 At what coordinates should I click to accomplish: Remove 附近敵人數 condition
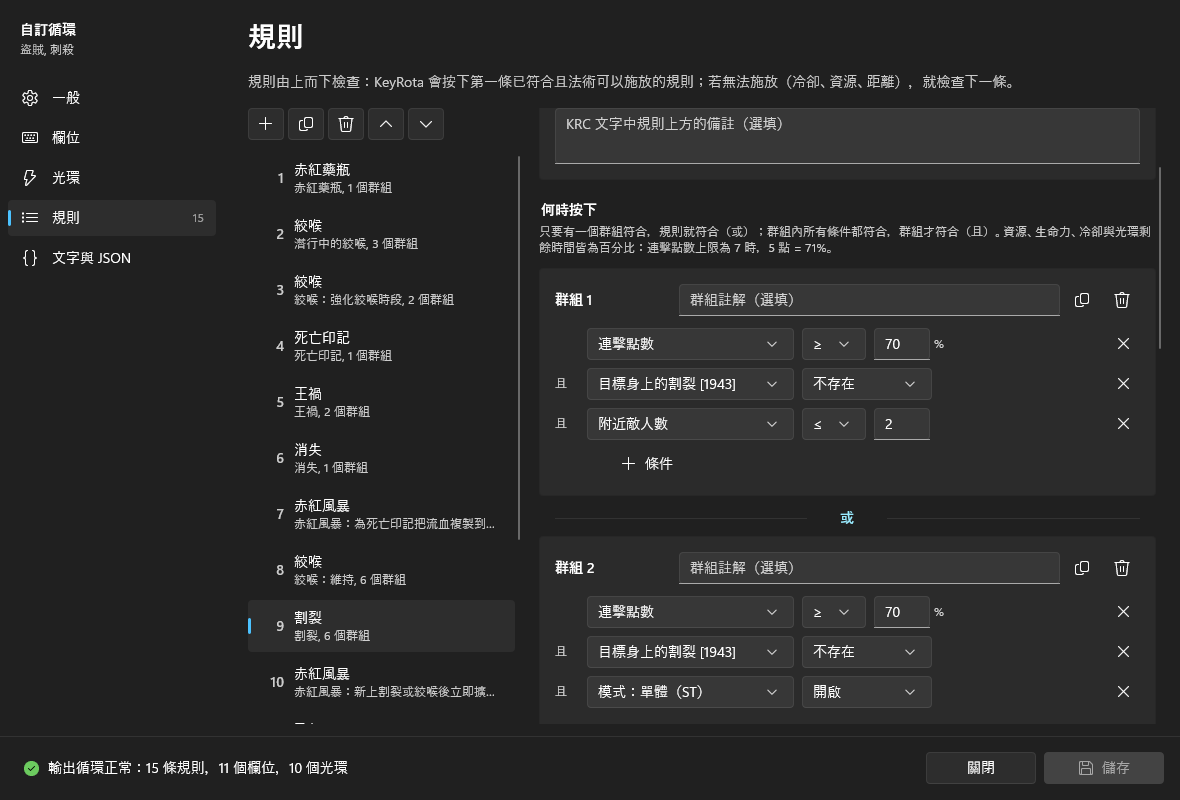click(x=1123, y=424)
